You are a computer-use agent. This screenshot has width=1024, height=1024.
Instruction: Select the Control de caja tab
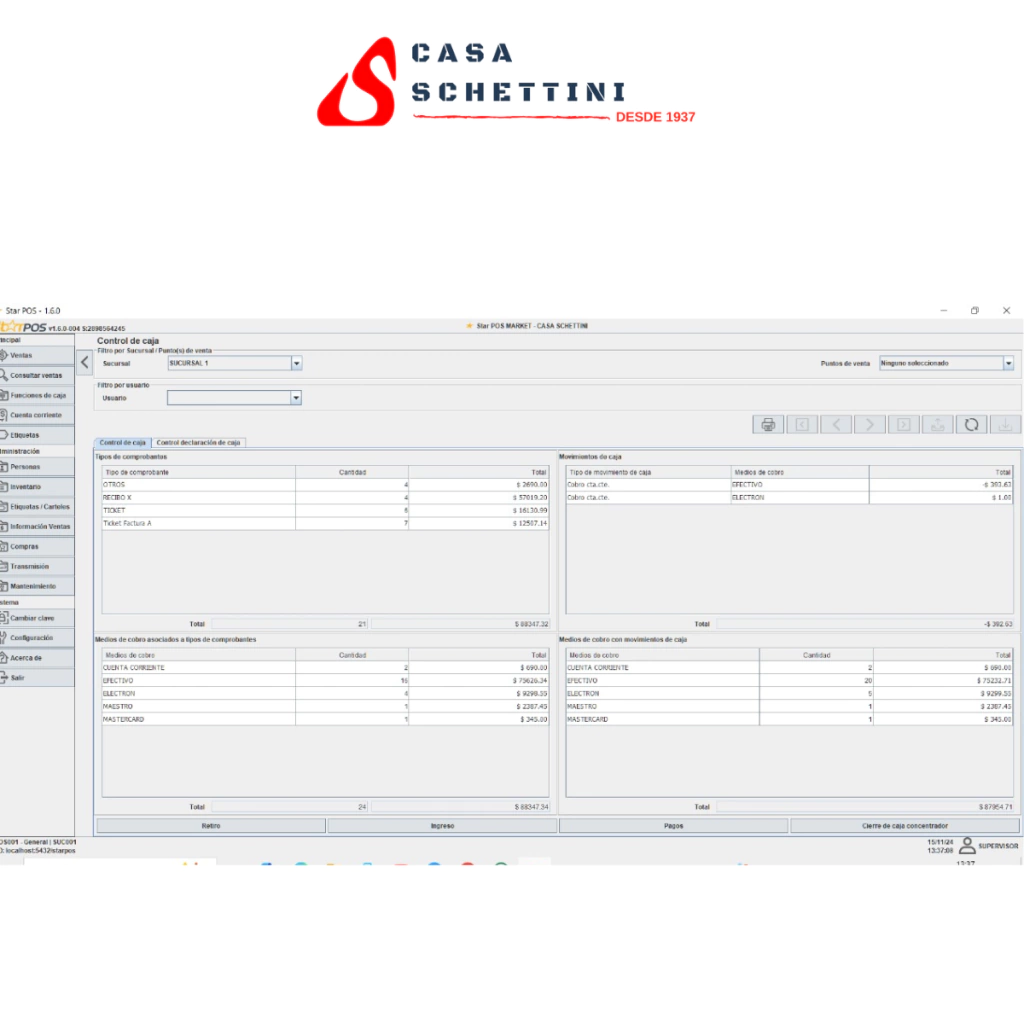coord(122,442)
